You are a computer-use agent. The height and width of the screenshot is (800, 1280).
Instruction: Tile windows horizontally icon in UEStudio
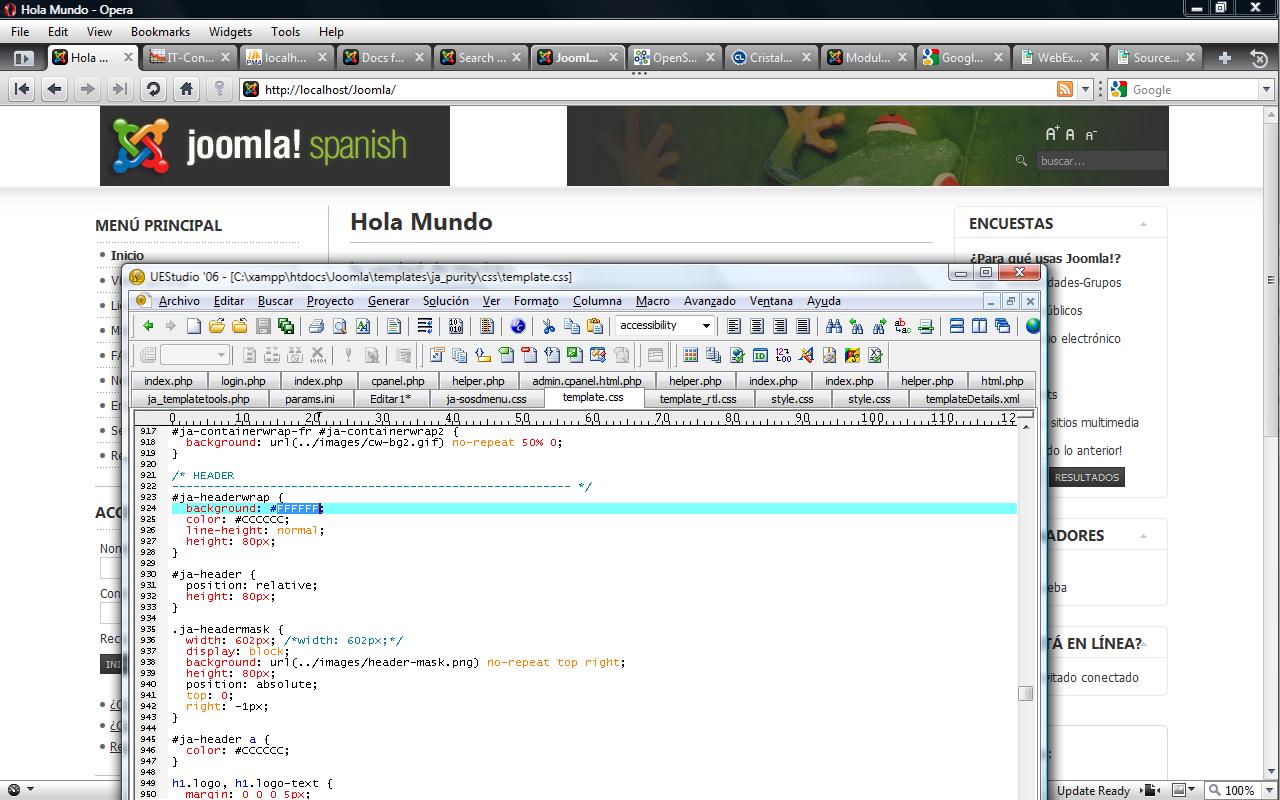pos(956,326)
